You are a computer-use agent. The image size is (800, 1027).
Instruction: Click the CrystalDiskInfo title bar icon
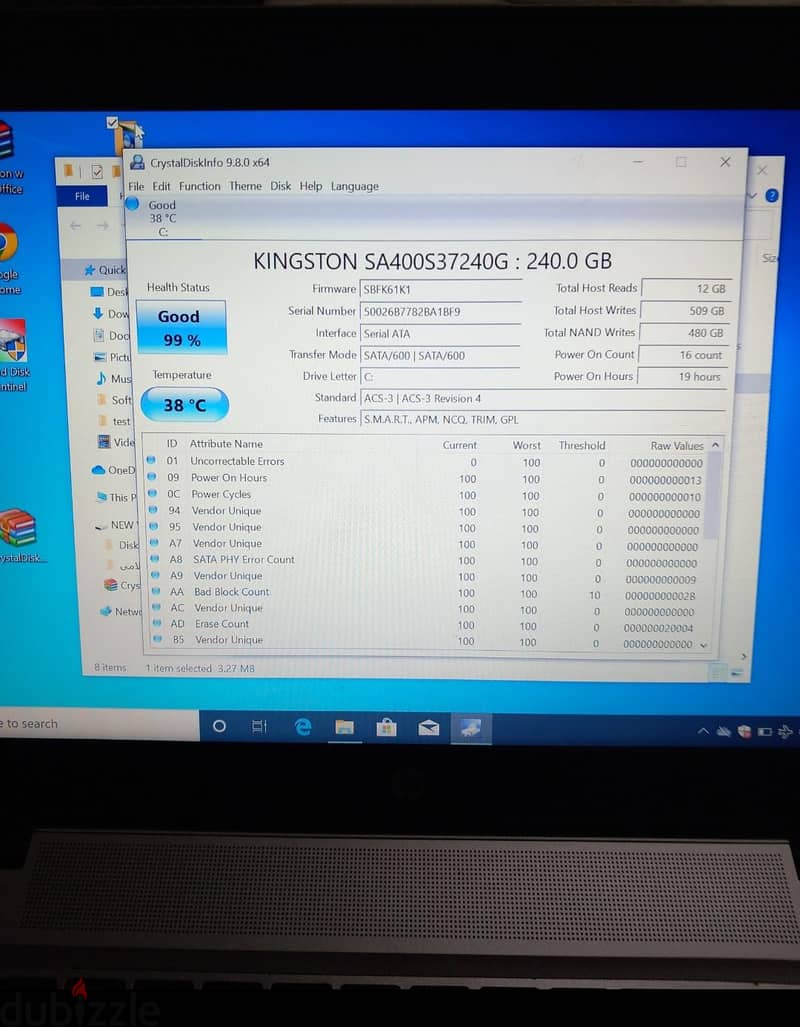[137, 162]
